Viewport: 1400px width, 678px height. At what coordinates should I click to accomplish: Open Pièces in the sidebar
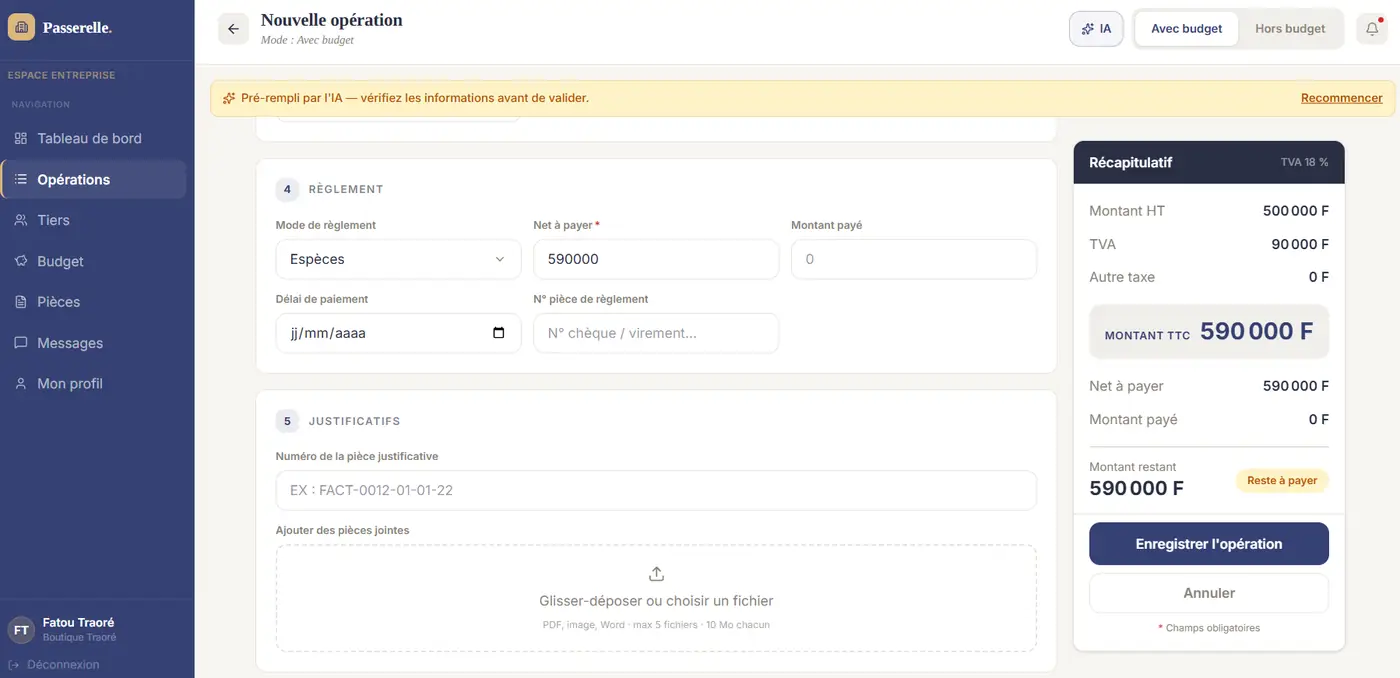93,302
